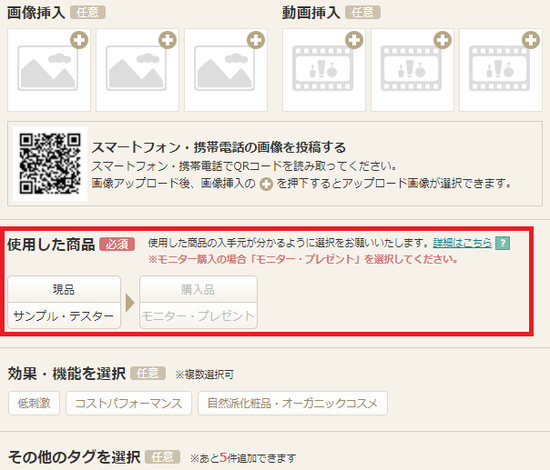Click plus icon on third image slot

coord(256,40)
